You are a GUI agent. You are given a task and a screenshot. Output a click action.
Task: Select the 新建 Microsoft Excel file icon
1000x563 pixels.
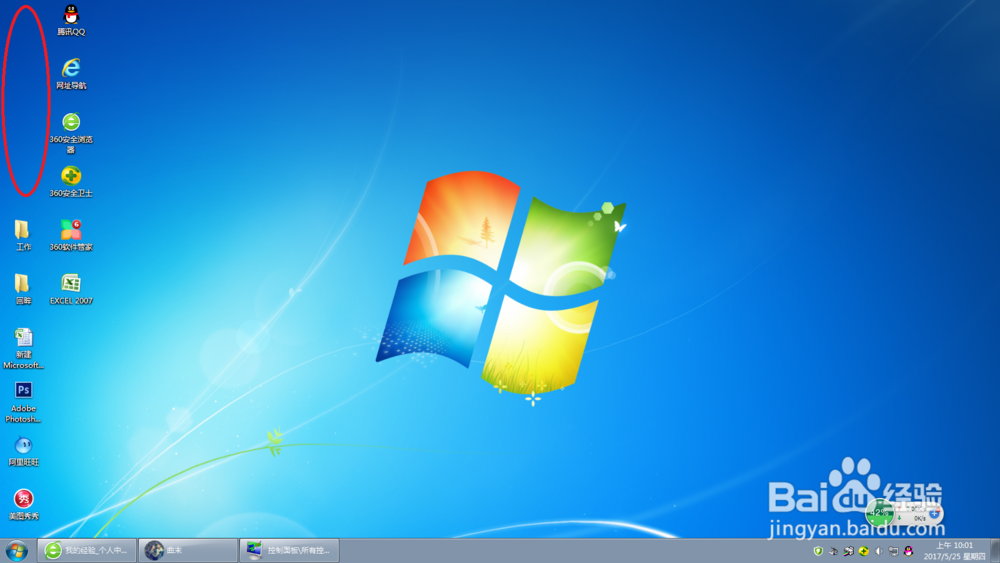23,348
